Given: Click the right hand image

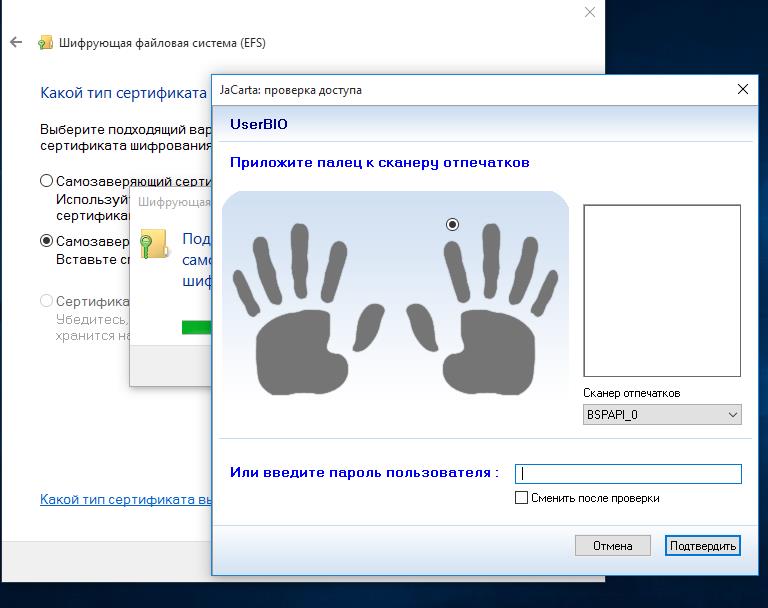Looking at the screenshot, I should [482, 309].
